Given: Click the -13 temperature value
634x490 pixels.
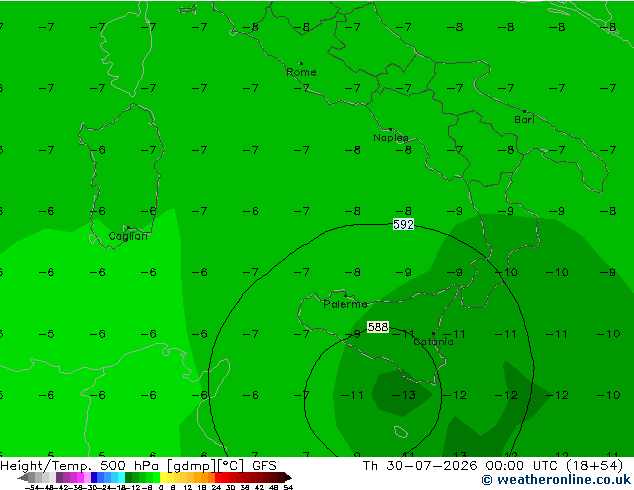Looking at the screenshot, I should click(404, 395).
